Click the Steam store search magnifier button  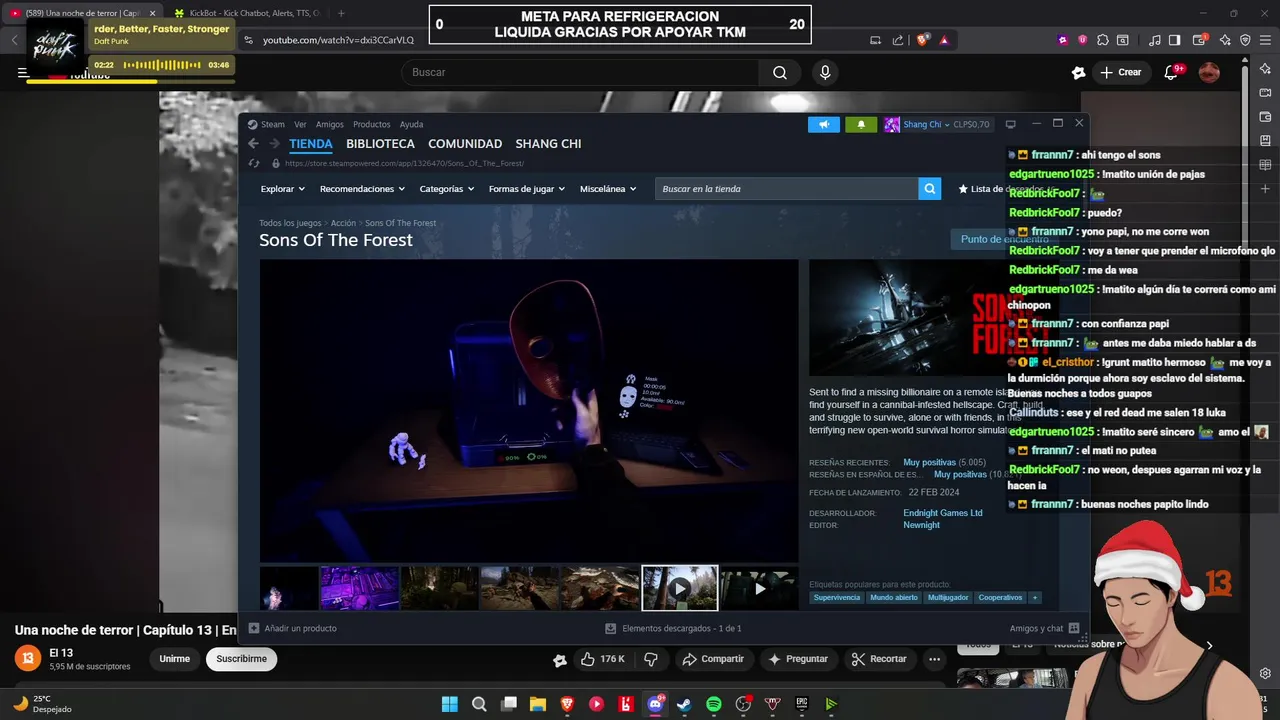pos(930,188)
